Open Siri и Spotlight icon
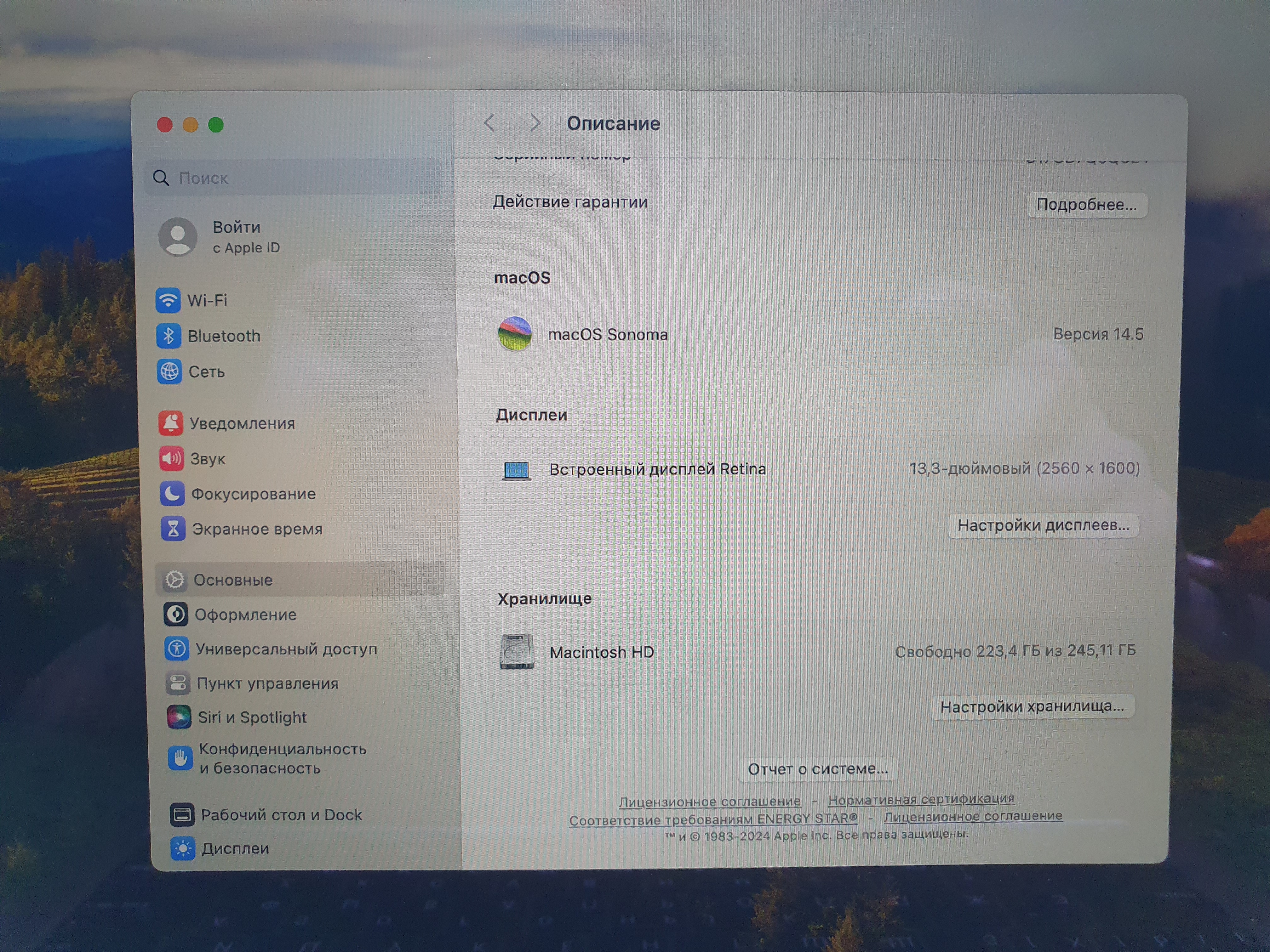Viewport: 1270px width, 952px height. pyautogui.click(x=179, y=717)
